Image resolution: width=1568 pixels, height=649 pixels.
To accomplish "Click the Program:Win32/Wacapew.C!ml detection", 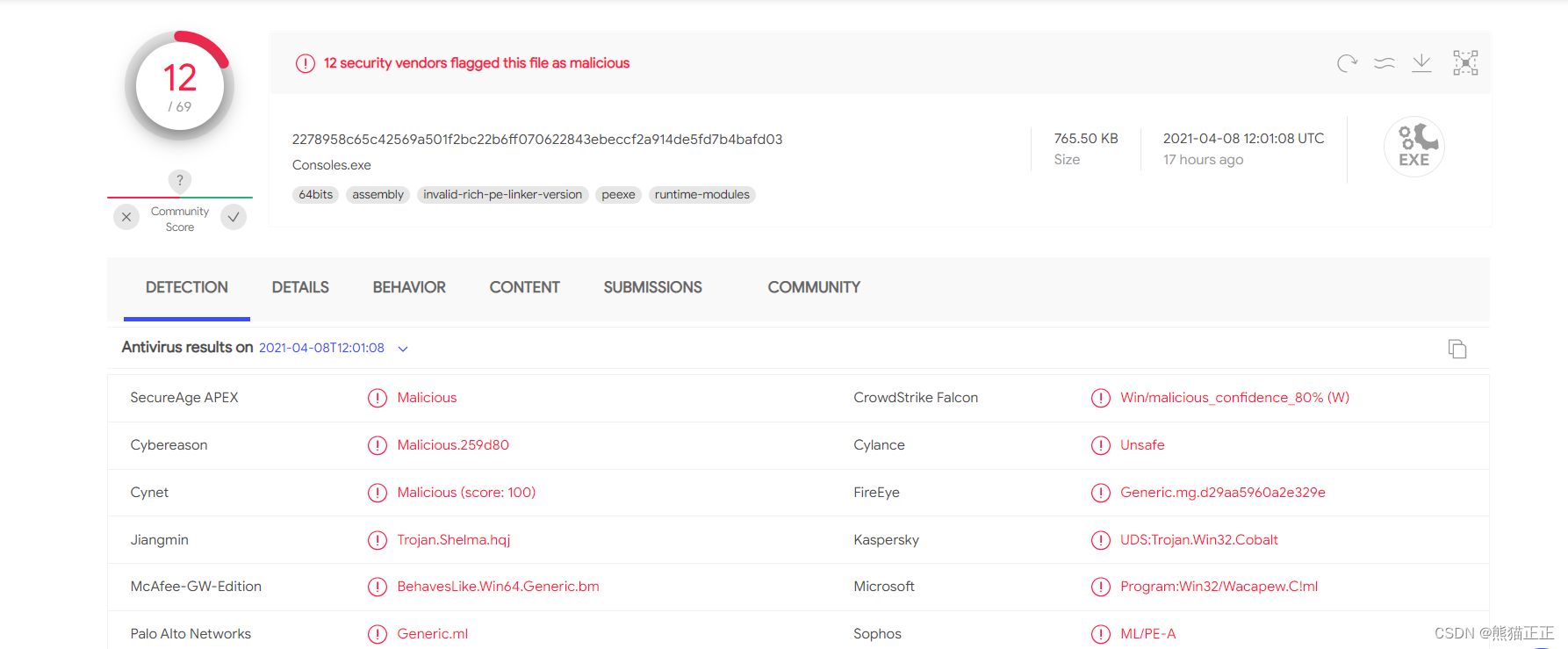I will 1219,587.
